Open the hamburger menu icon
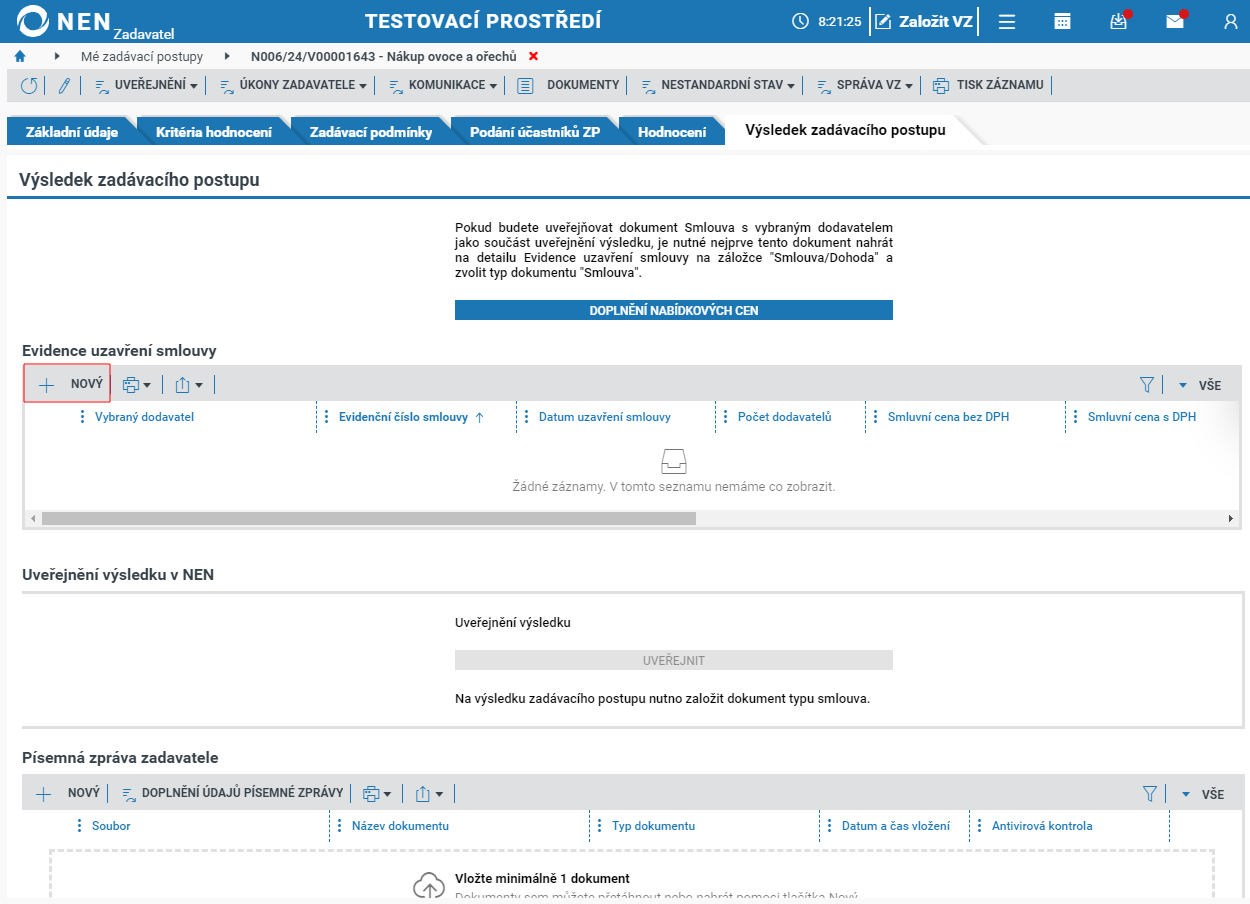This screenshot has width=1250, height=904. tap(1007, 21)
